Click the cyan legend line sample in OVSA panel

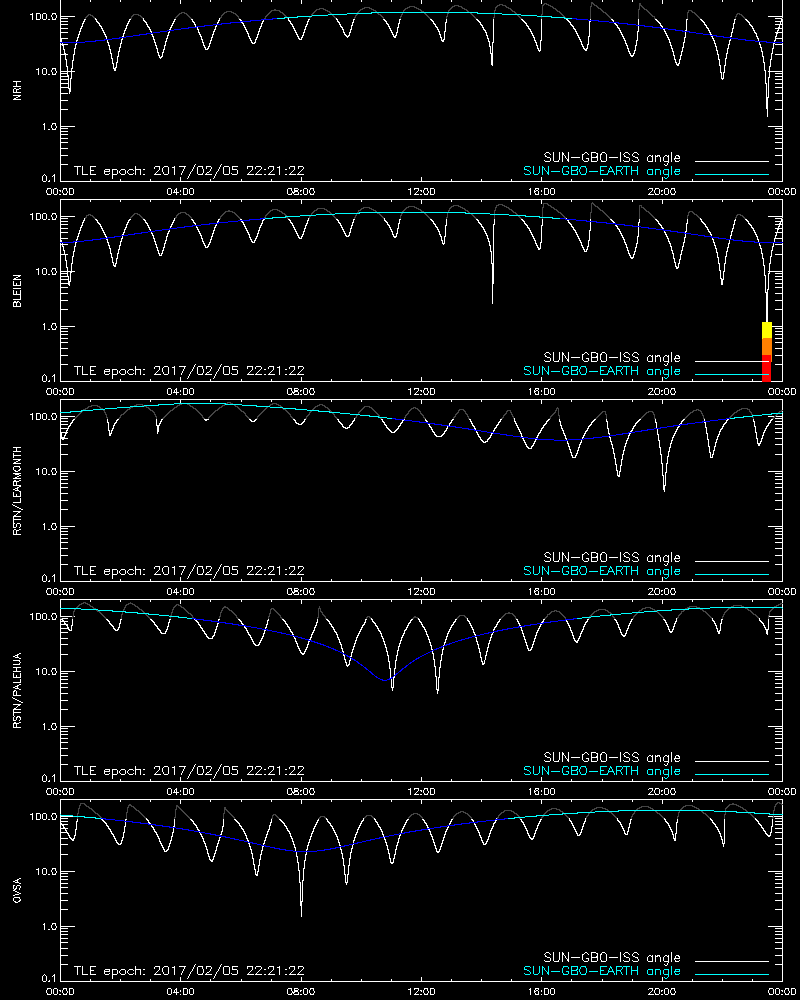pos(732,974)
